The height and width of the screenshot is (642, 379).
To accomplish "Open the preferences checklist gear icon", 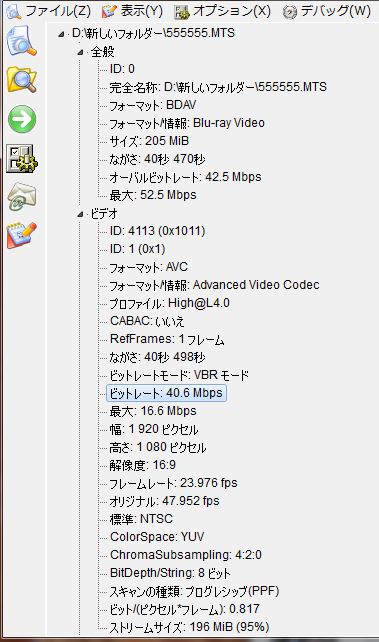I will click(x=22, y=158).
